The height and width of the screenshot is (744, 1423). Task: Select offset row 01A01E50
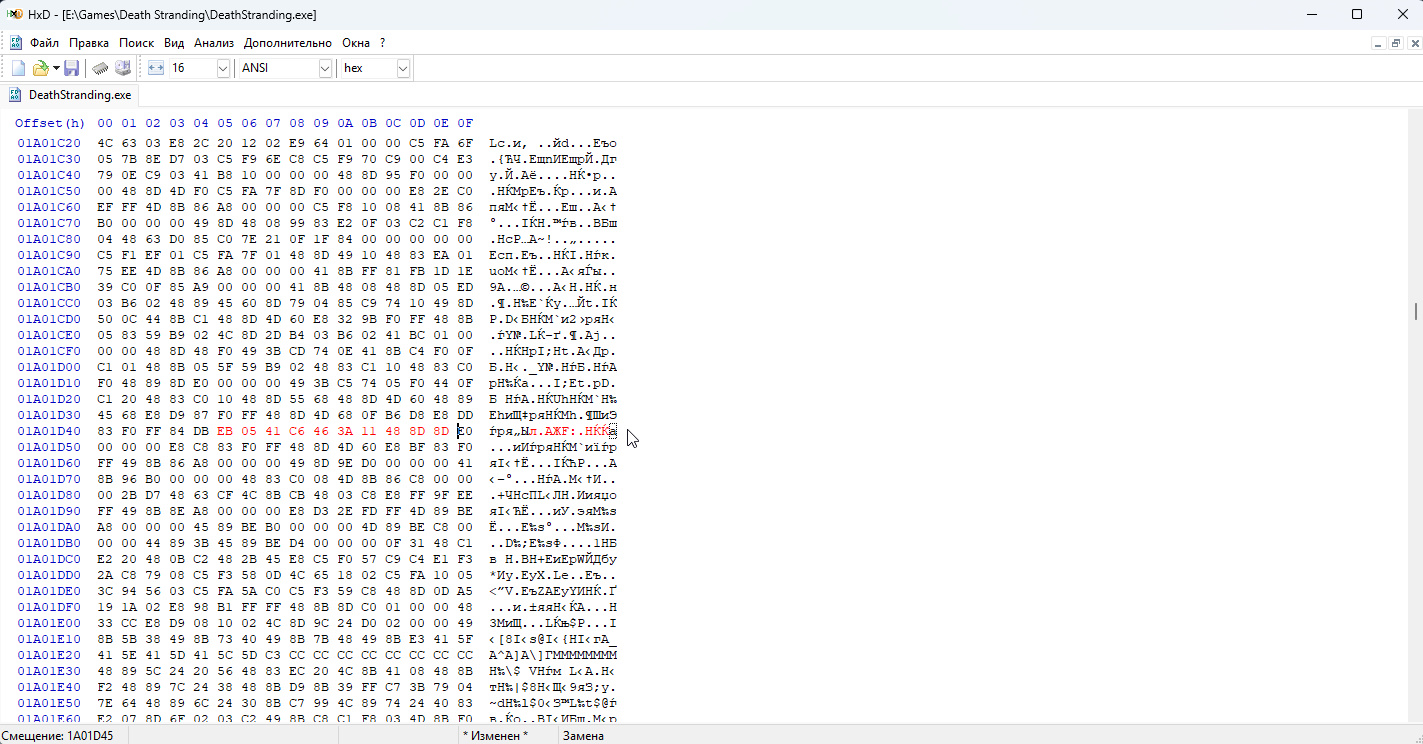coord(49,703)
